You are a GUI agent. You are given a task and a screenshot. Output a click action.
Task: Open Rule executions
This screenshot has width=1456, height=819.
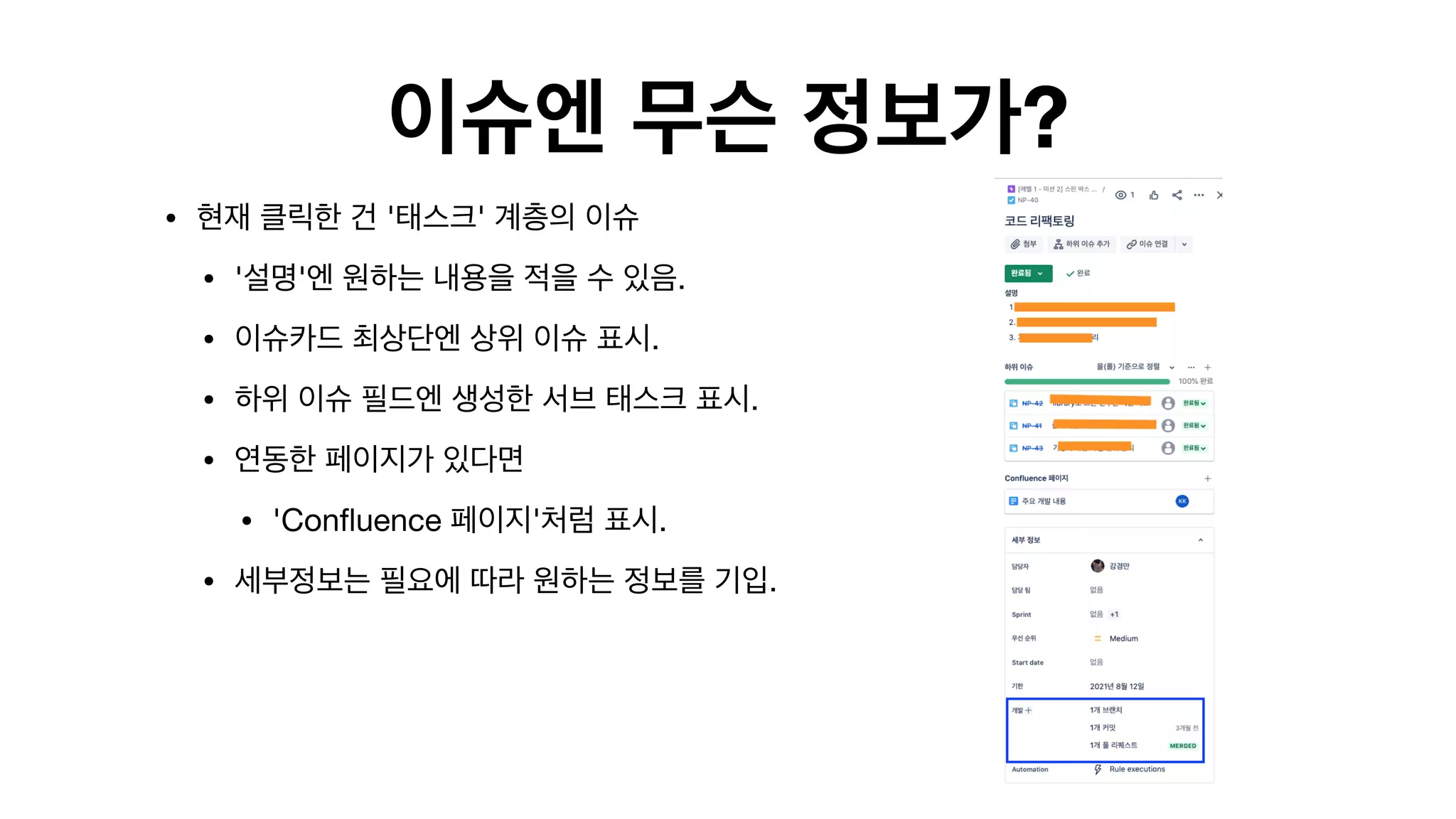pos(1137,769)
